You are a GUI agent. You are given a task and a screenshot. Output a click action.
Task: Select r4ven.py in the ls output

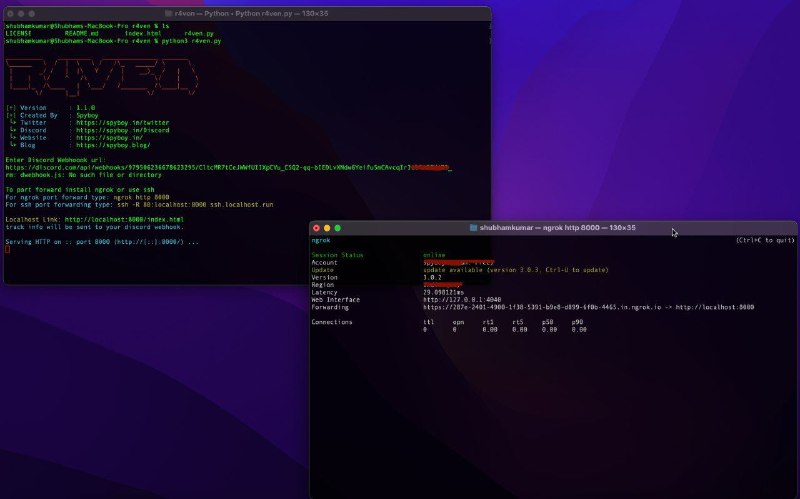click(x=199, y=34)
